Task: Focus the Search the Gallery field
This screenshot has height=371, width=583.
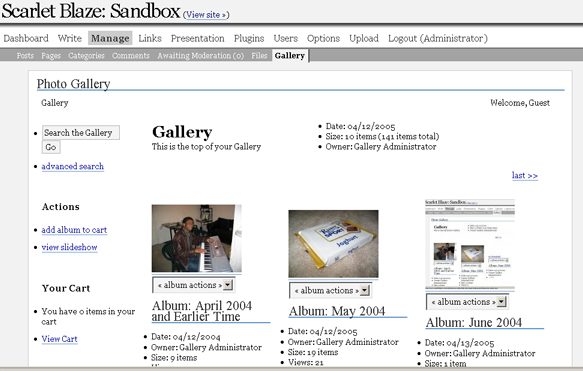Action: (81, 133)
